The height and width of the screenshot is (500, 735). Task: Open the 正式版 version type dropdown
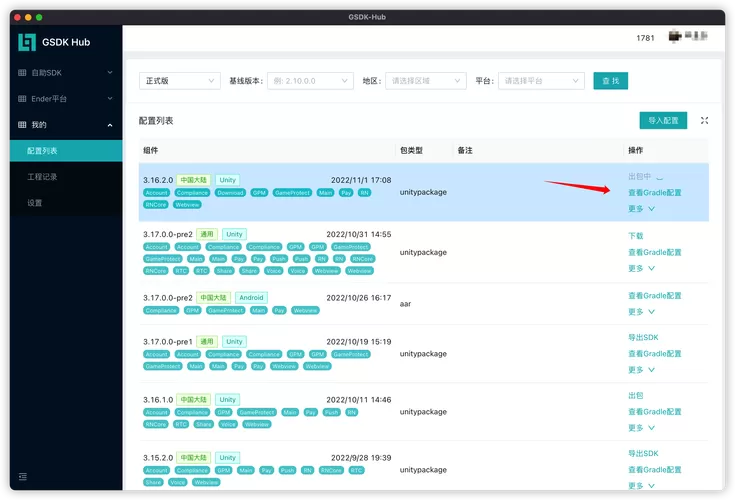point(180,81)
